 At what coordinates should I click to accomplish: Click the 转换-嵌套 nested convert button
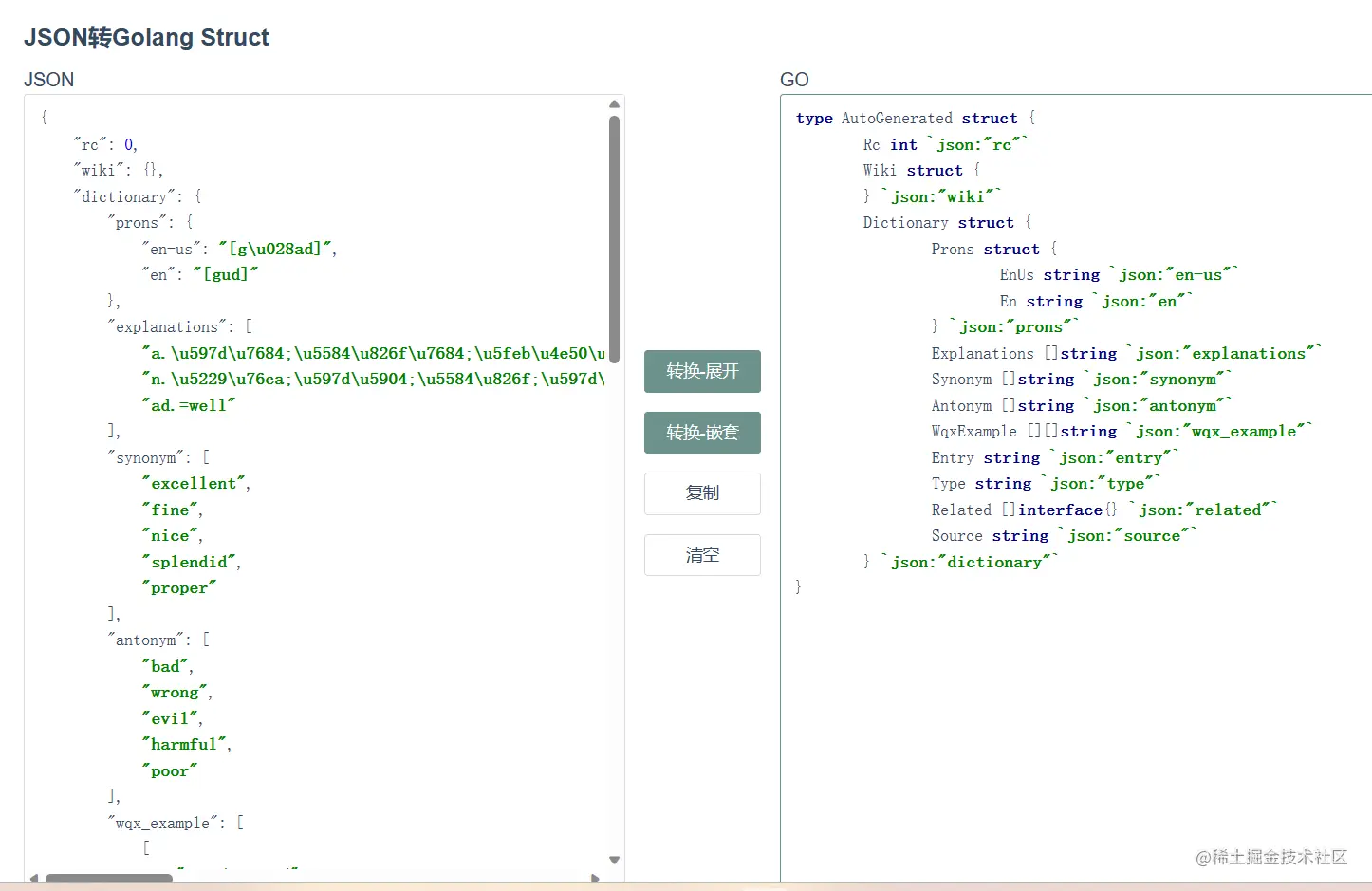tap(702, 433)
